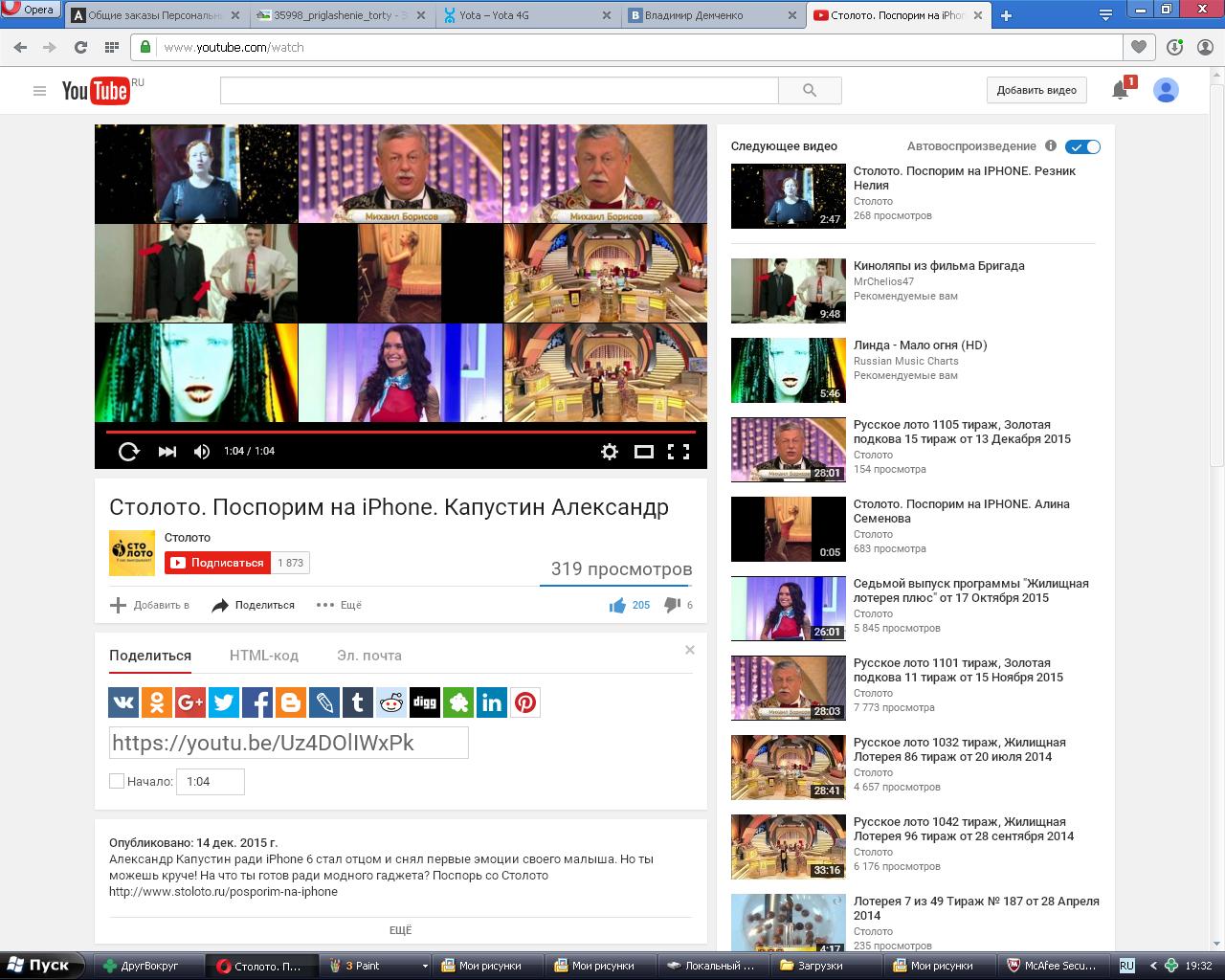Open the Добавить в menu
Viewport: 1225px width, 980px height.
pos(149,605)
